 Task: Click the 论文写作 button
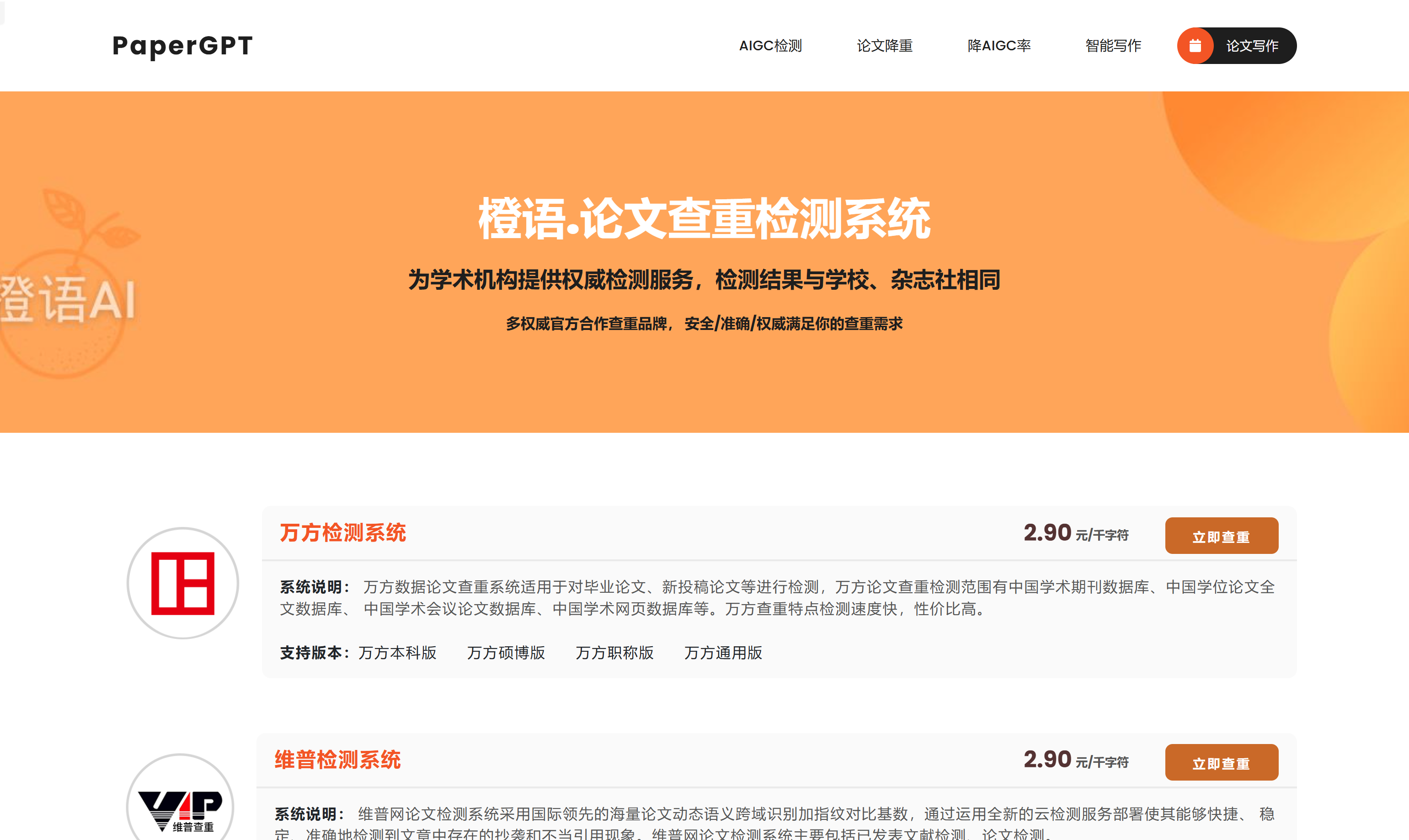click(1237, 46)
